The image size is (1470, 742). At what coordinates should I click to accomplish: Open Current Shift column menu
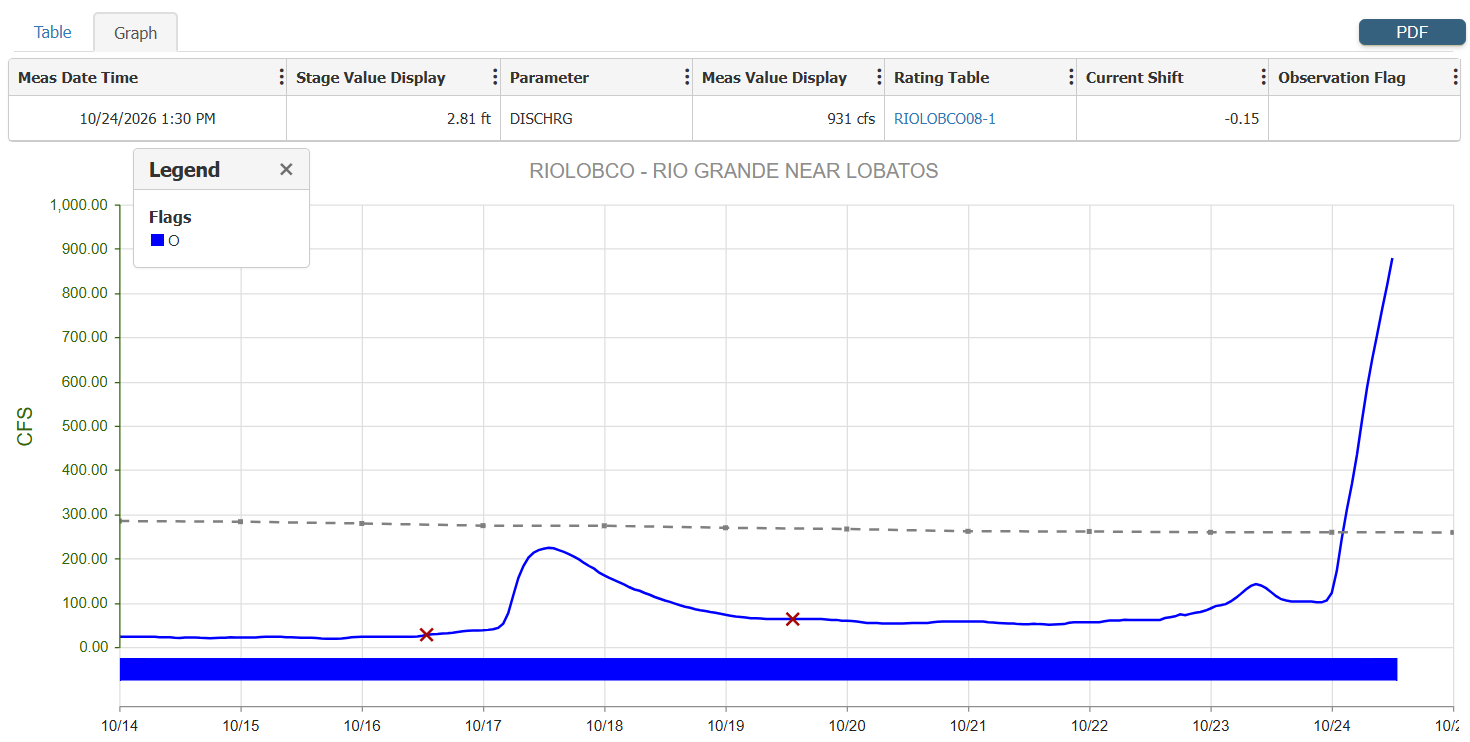click(1262, 78)
